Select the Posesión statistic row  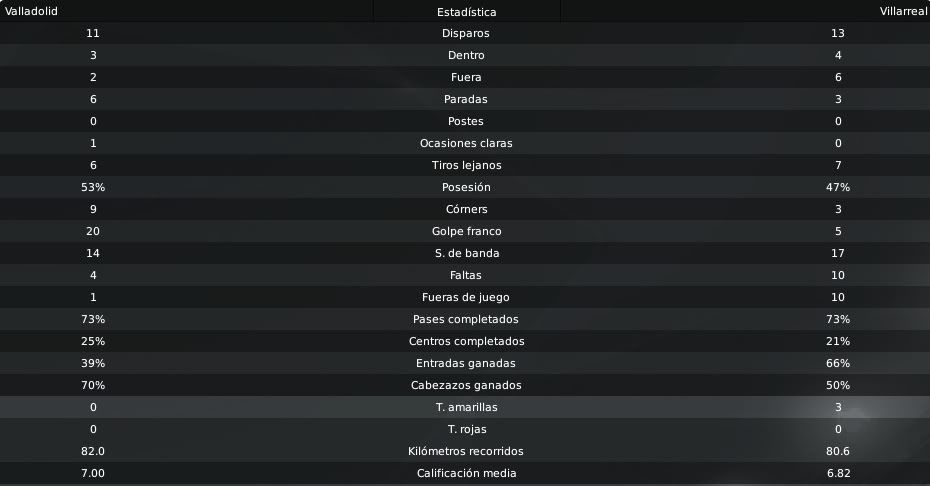click(466, 187)
